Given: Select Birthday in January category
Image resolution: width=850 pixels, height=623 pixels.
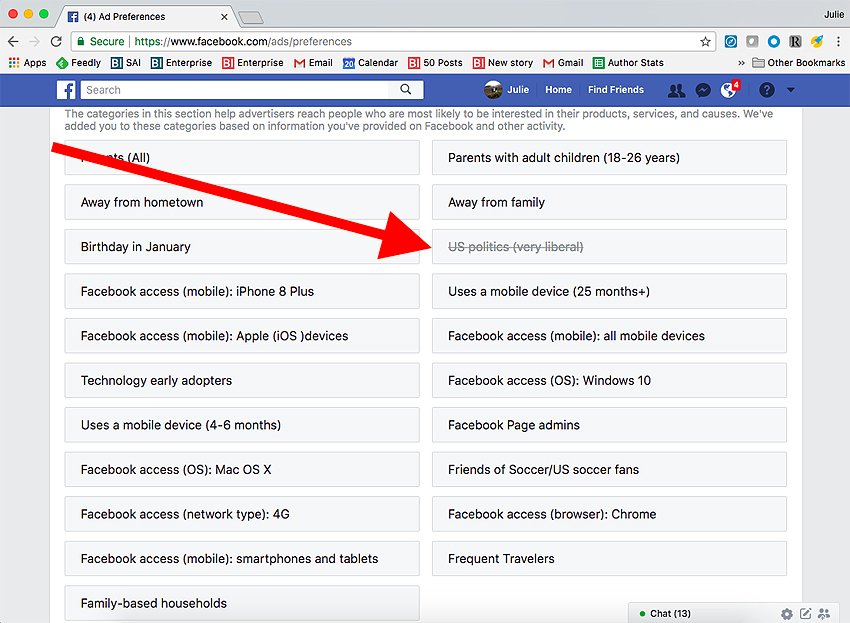Looking at the screenshot, I should click(x=242, y=247).
